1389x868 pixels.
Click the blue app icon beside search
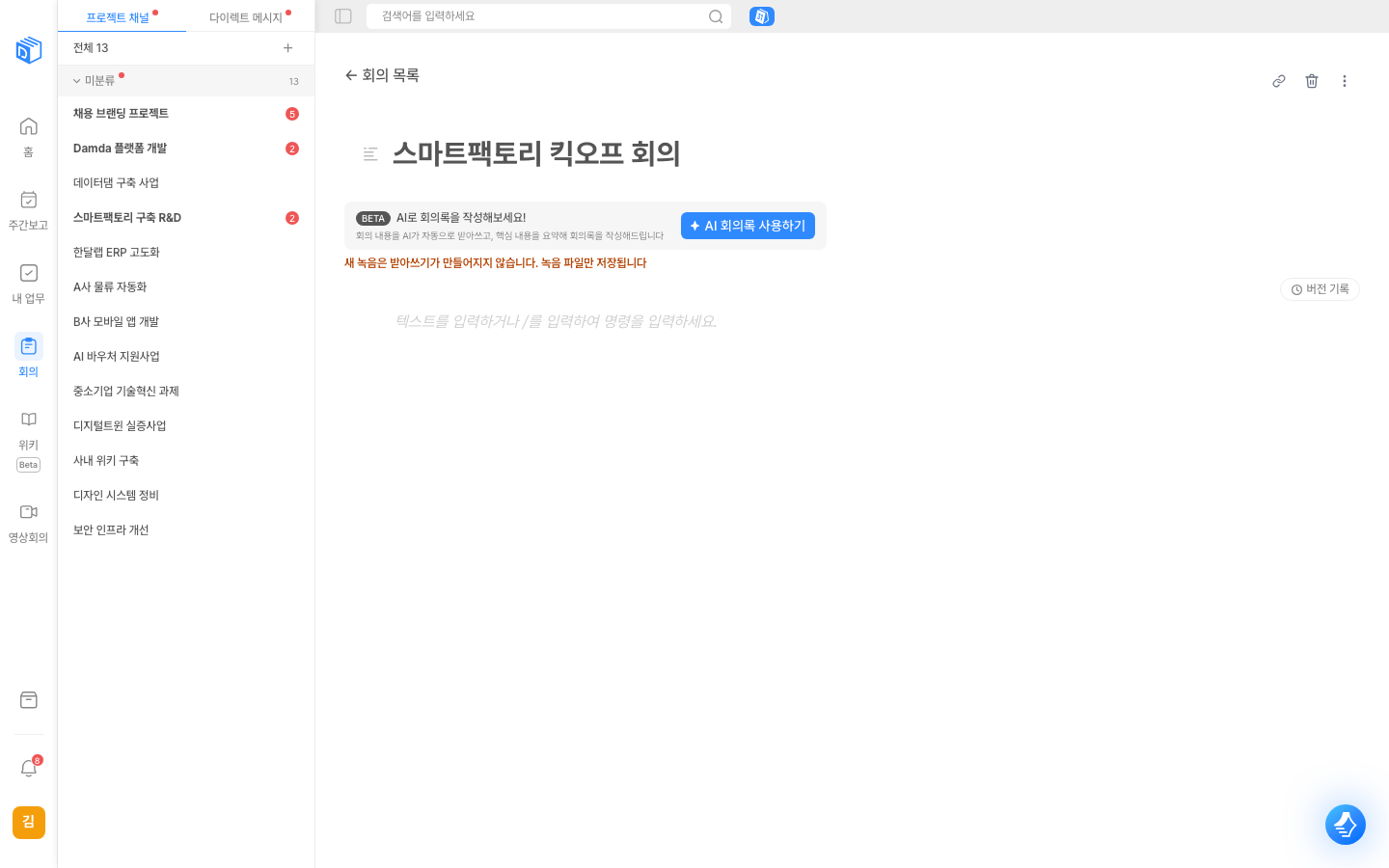(762, 16)
